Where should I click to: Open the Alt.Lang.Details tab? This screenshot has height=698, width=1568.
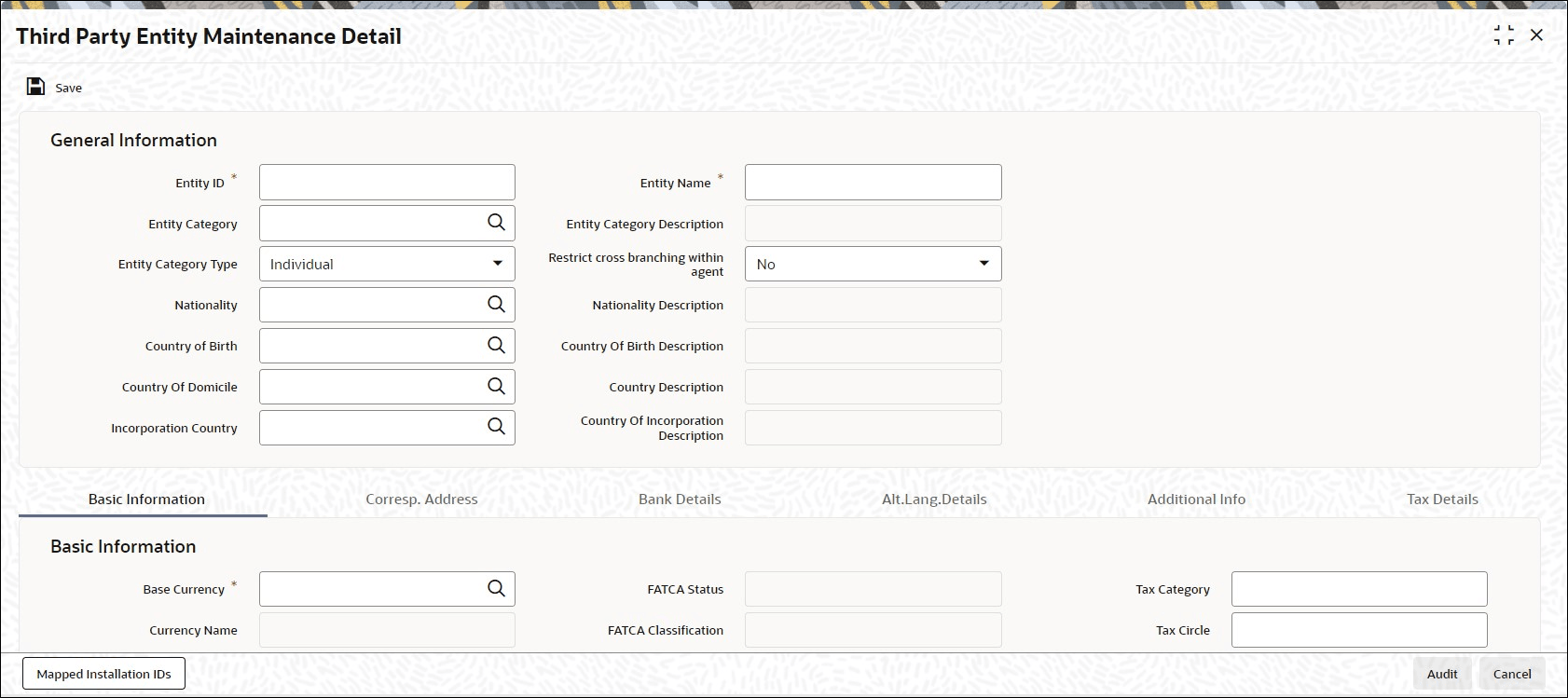coord(934,500)
